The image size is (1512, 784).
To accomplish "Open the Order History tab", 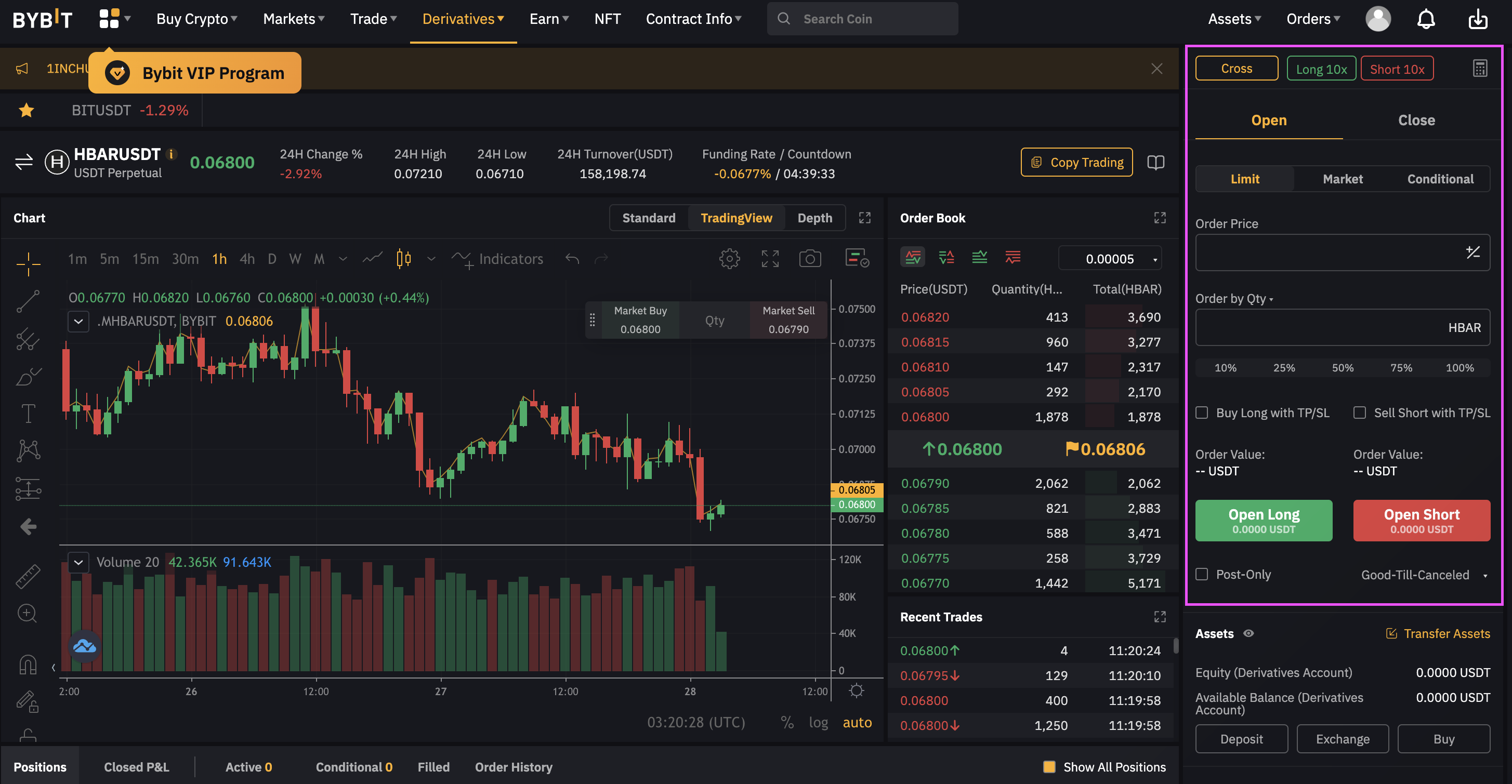I will tap(514, 767).
